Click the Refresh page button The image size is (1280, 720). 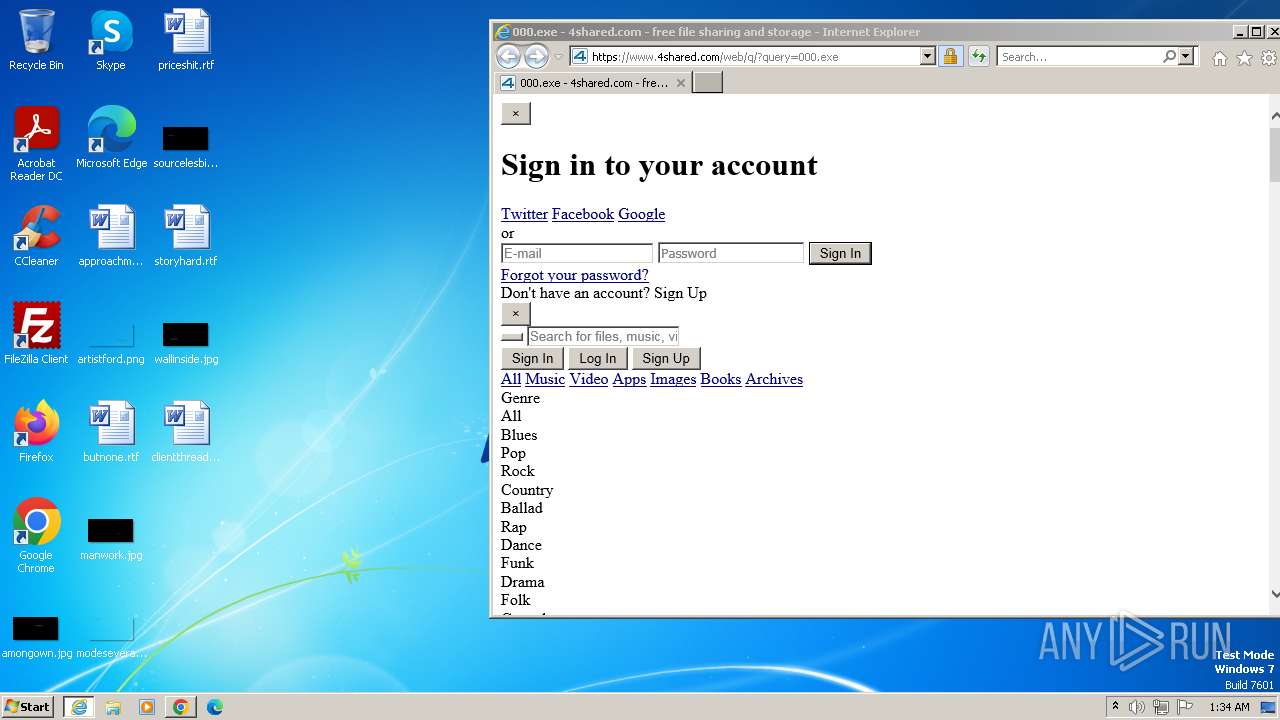point(979,57)
